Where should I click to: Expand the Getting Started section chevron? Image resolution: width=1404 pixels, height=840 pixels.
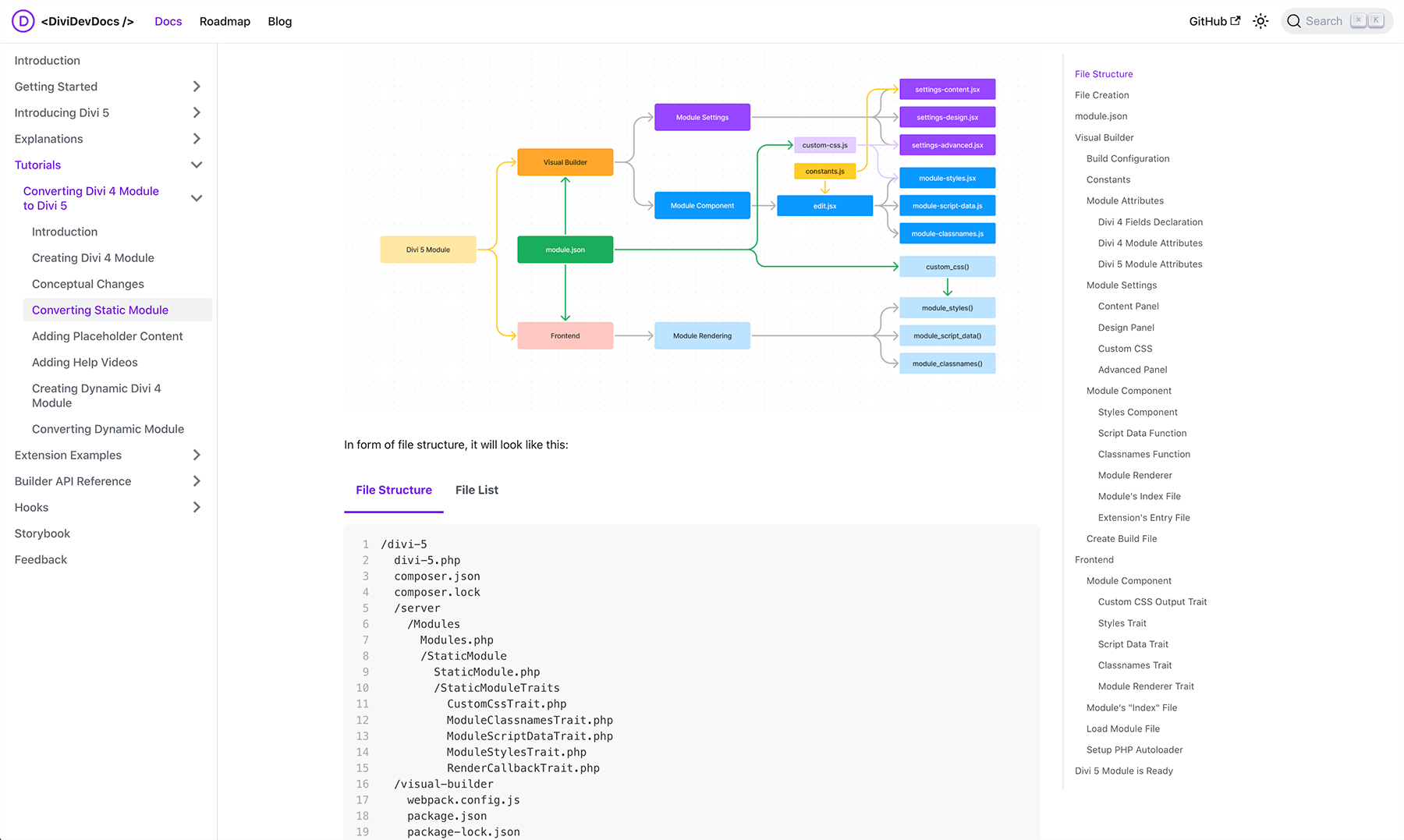197,87
